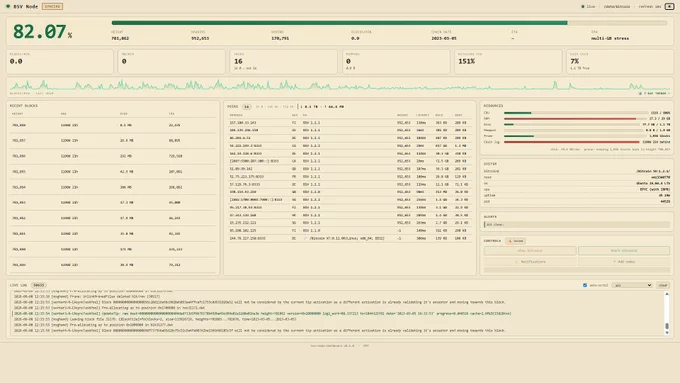This screenshot has width=680, height=383.
Task: Open the sparkline time range selector
Action: (654, 93)
